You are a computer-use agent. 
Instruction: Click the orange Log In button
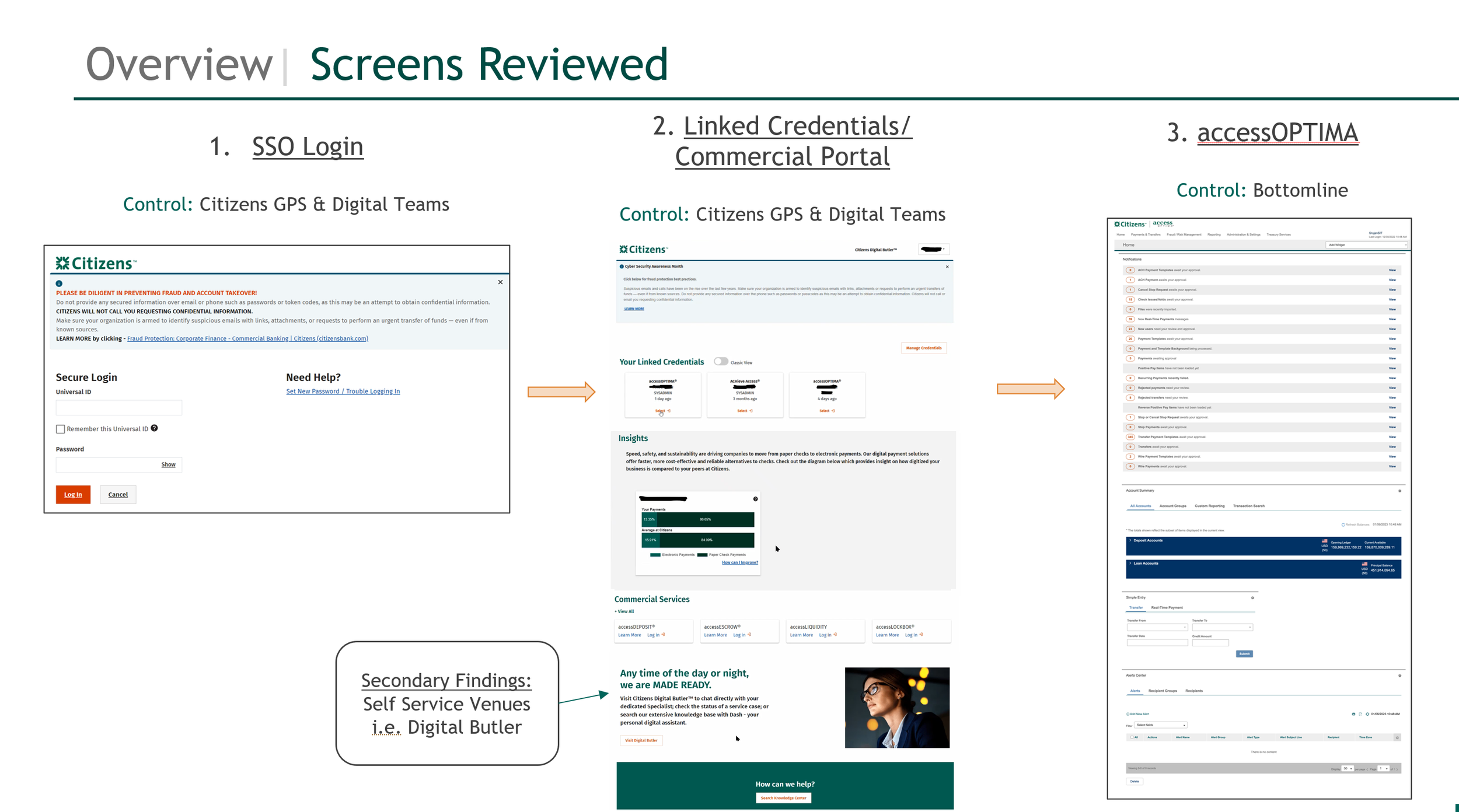pyautogui.click(x=73, y=495)
